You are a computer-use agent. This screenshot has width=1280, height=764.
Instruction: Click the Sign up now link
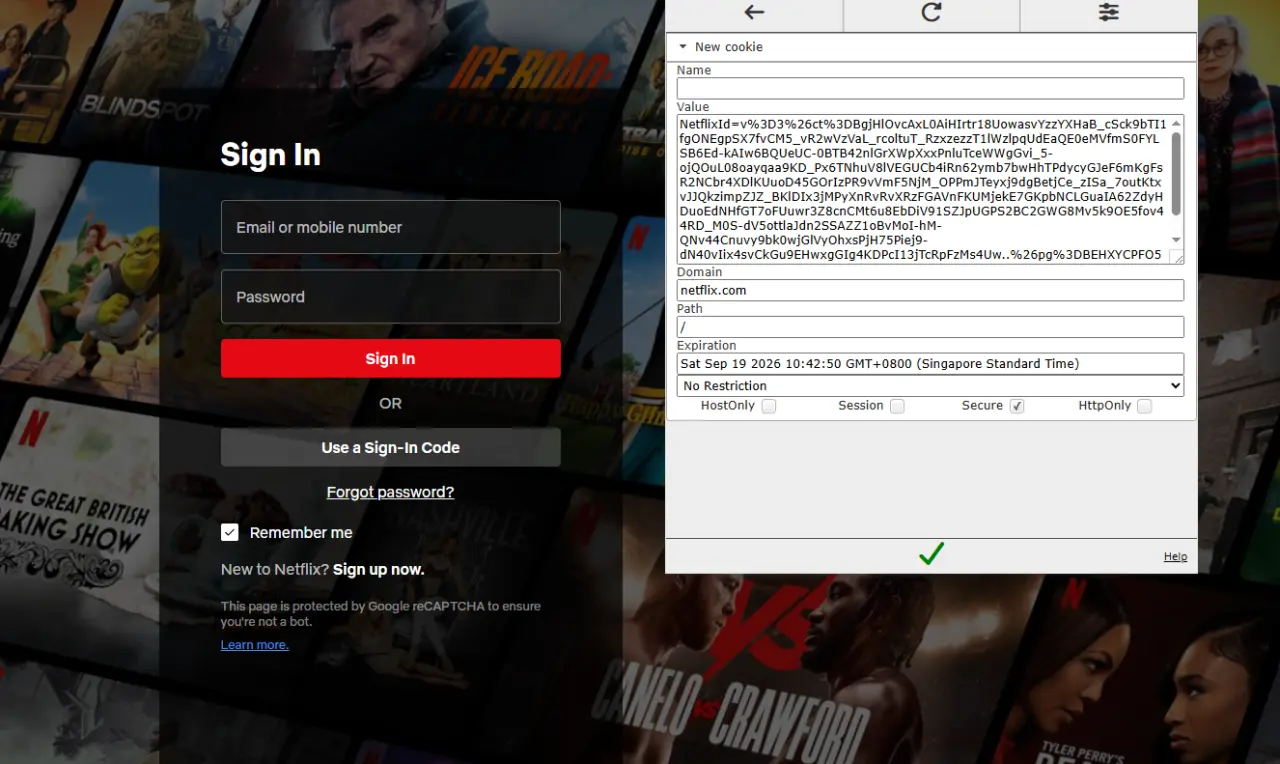[378, 569]
